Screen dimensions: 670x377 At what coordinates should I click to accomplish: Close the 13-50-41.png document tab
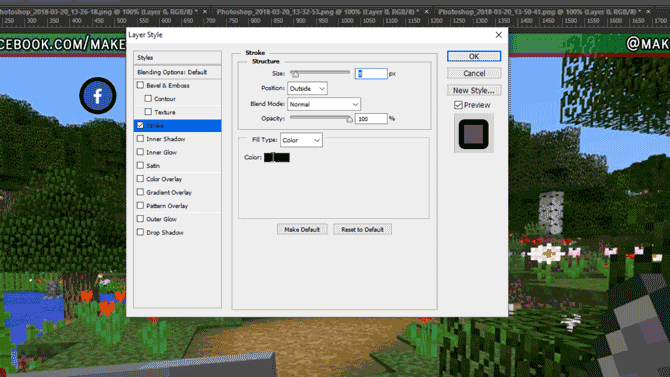click(648, 12)
